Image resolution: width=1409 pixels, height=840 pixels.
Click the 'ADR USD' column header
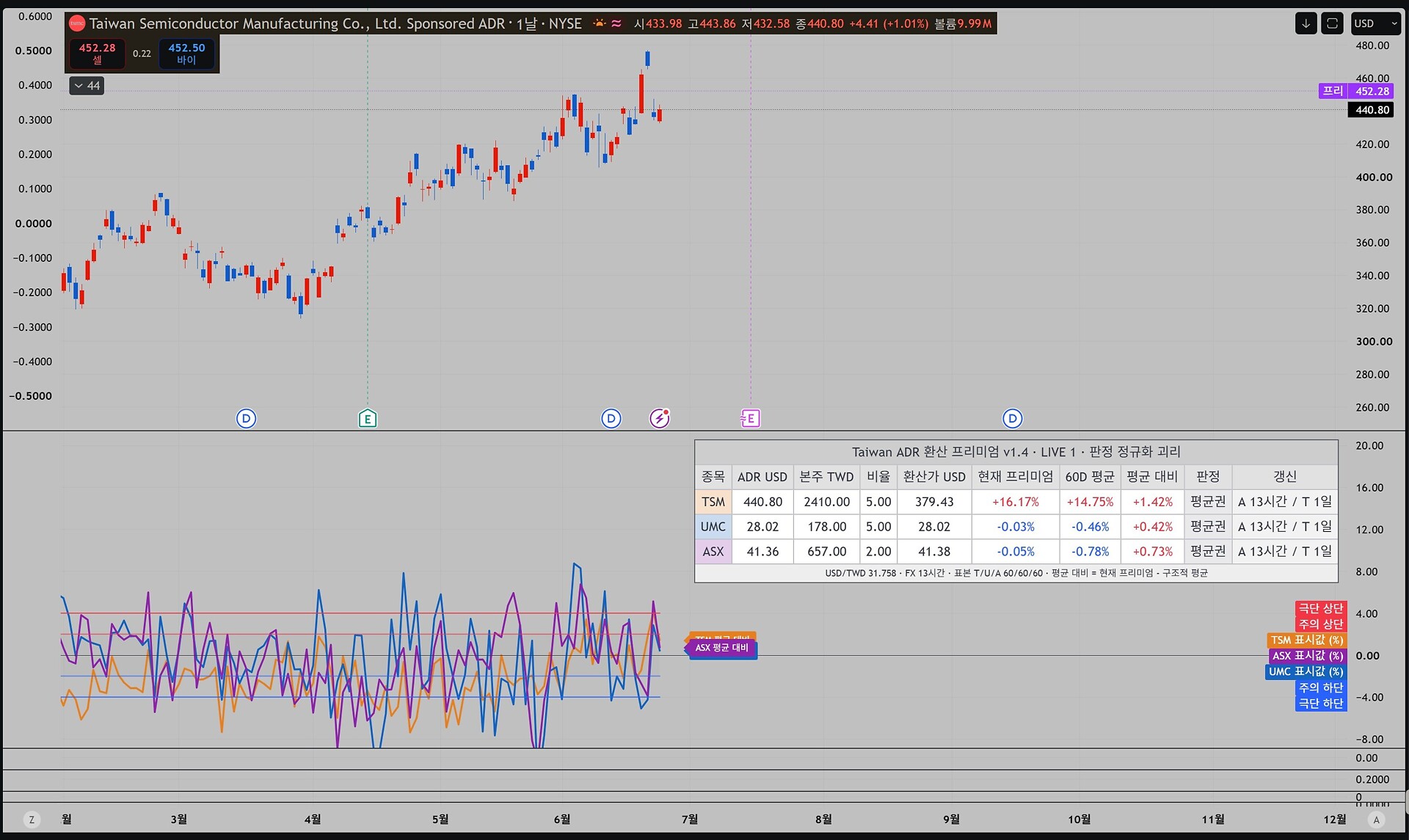[762, 477]
